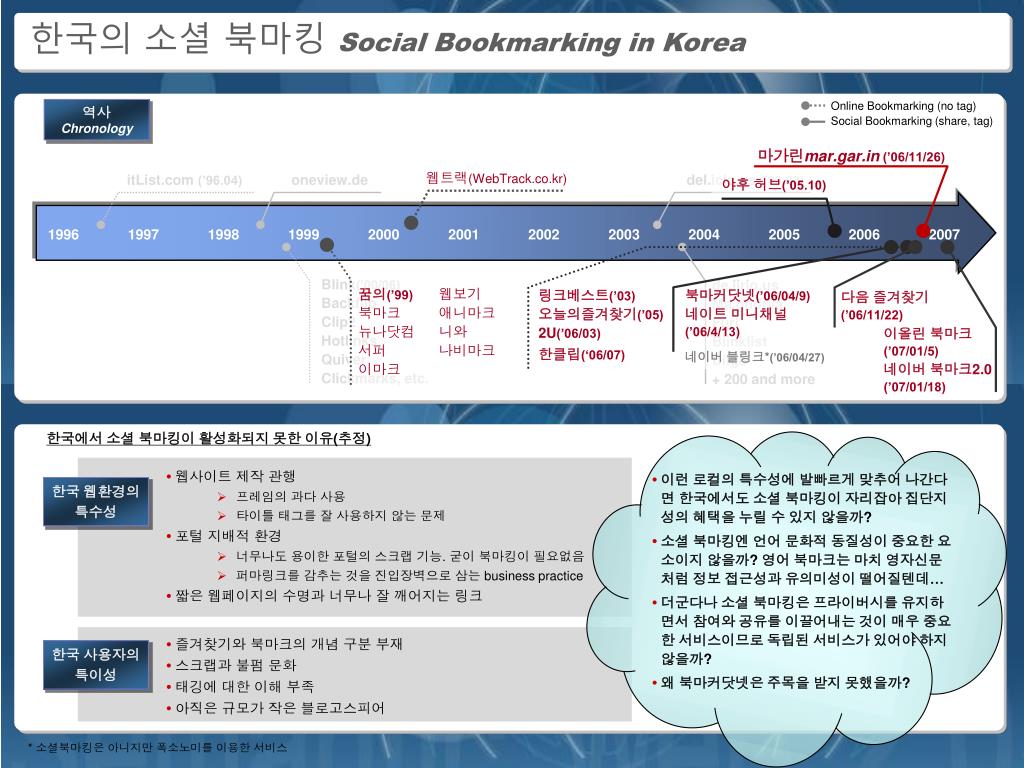Click the 한국 웹환경의 특수성 label box

click(x=96, y=501)
